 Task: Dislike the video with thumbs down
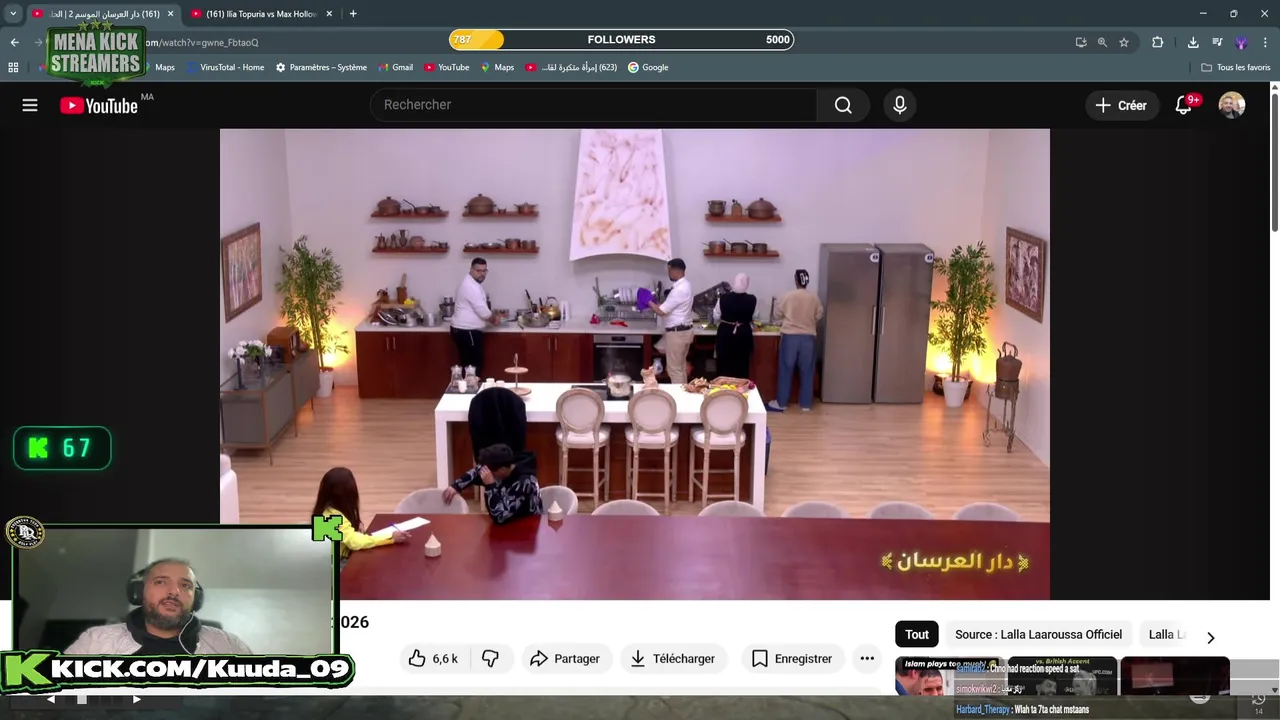490,658
